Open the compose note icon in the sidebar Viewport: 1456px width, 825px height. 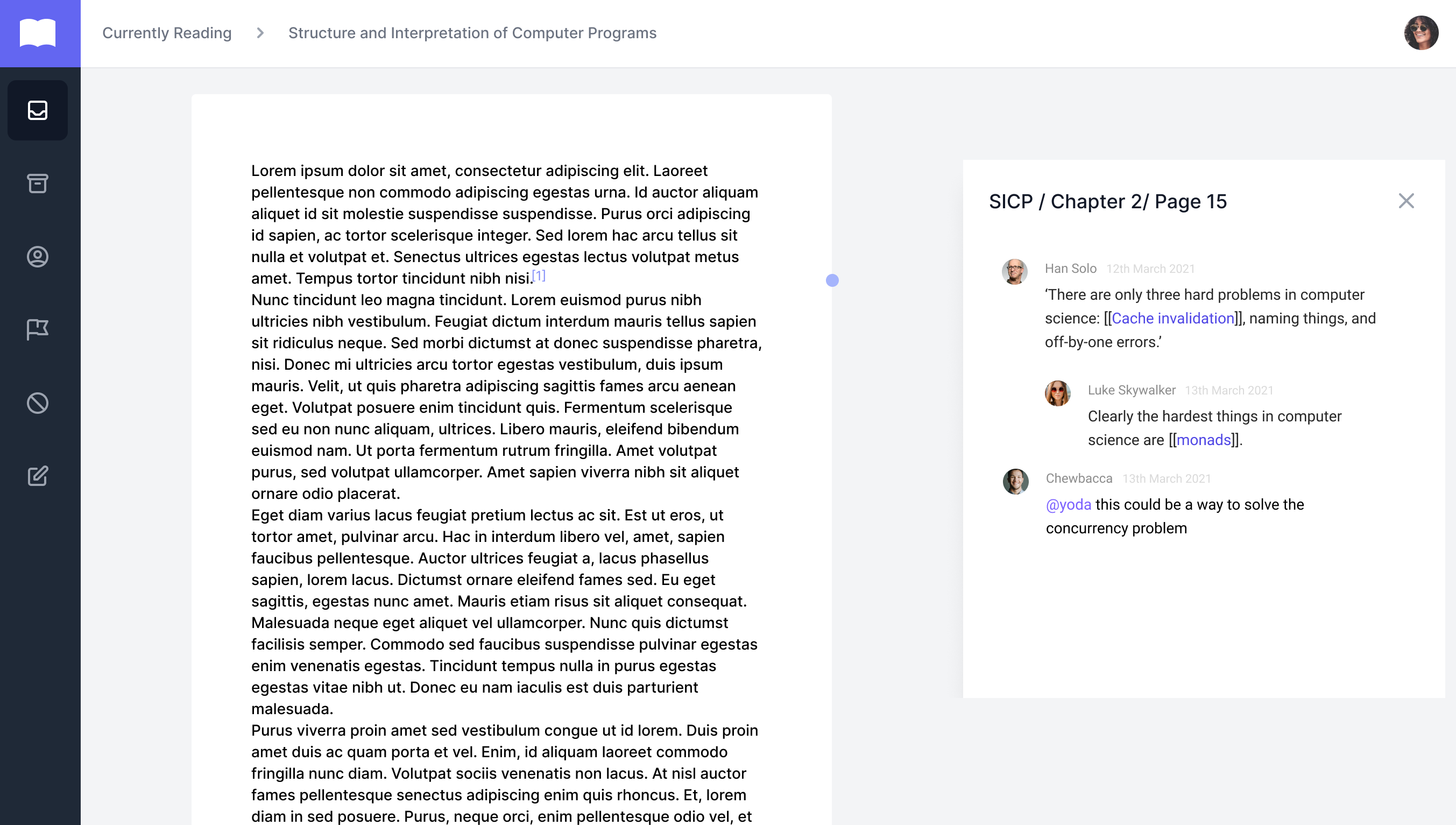click(x=37, y=476)
